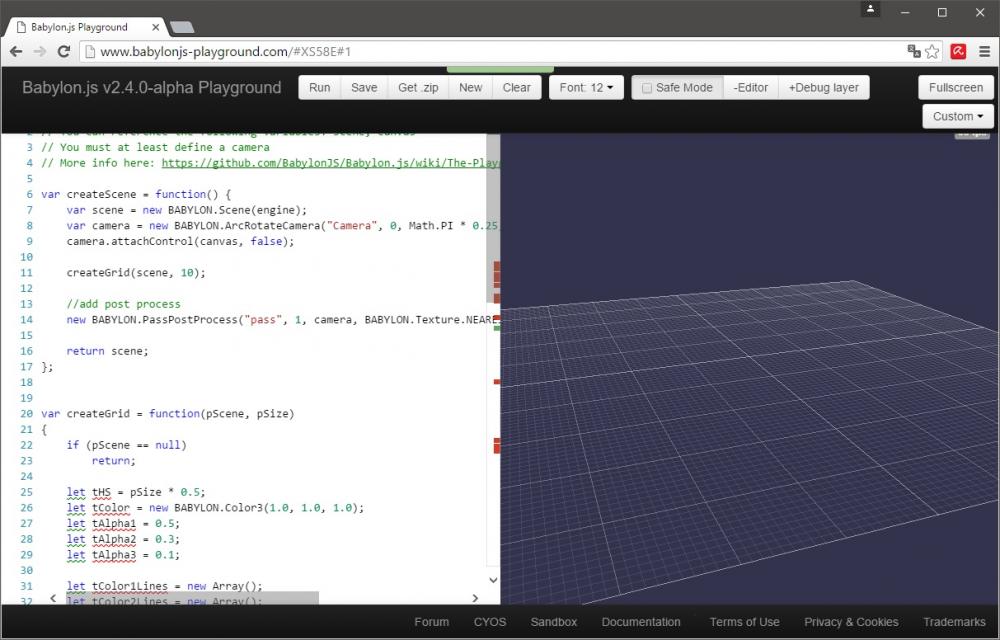Open the Terms of Use link

[744, 622]
